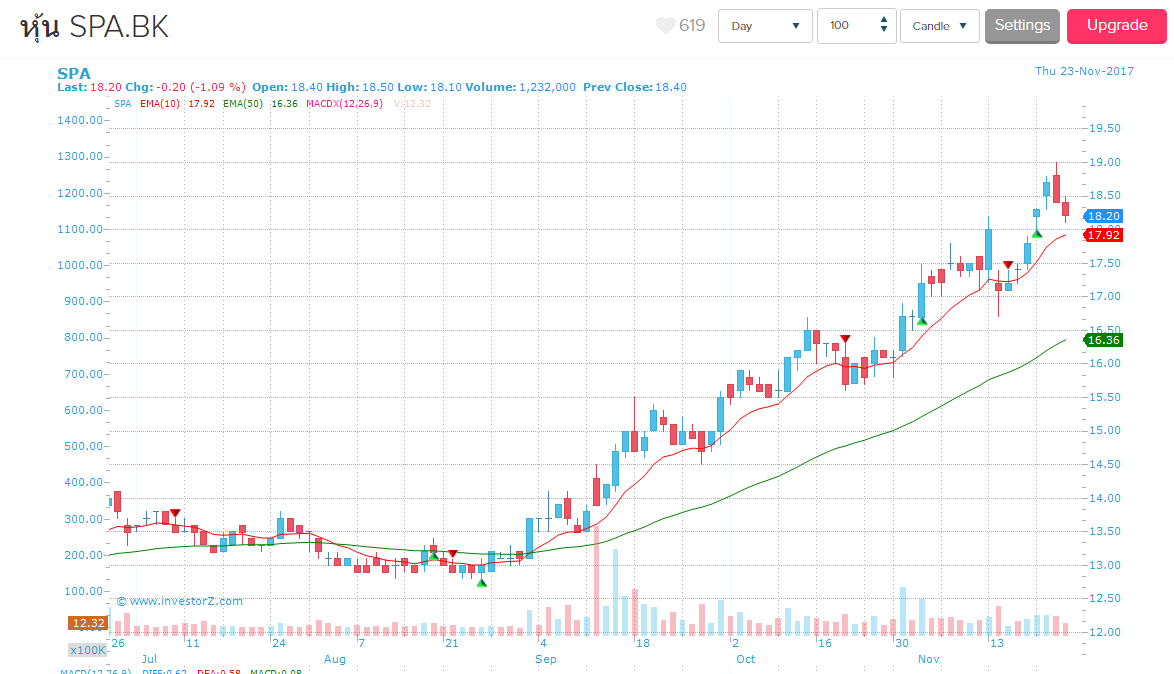
Task: Click the x100K volume scale label
Action: click(x=88, y=650)
